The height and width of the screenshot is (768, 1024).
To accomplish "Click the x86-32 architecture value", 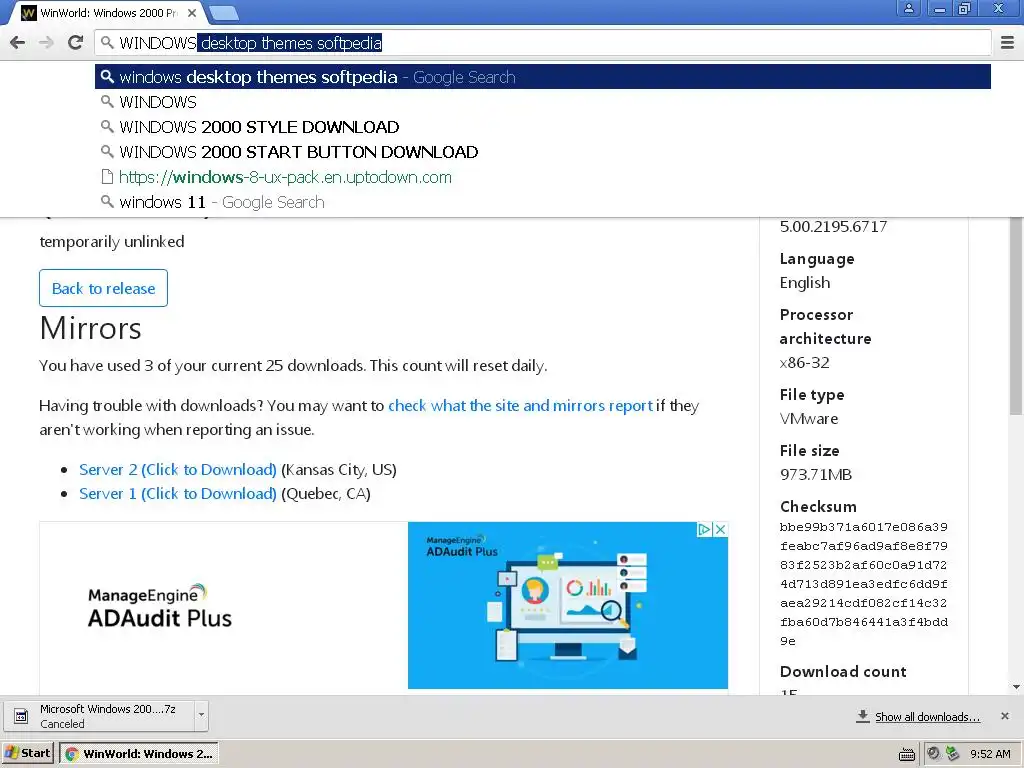I will [x=805, y=362].
